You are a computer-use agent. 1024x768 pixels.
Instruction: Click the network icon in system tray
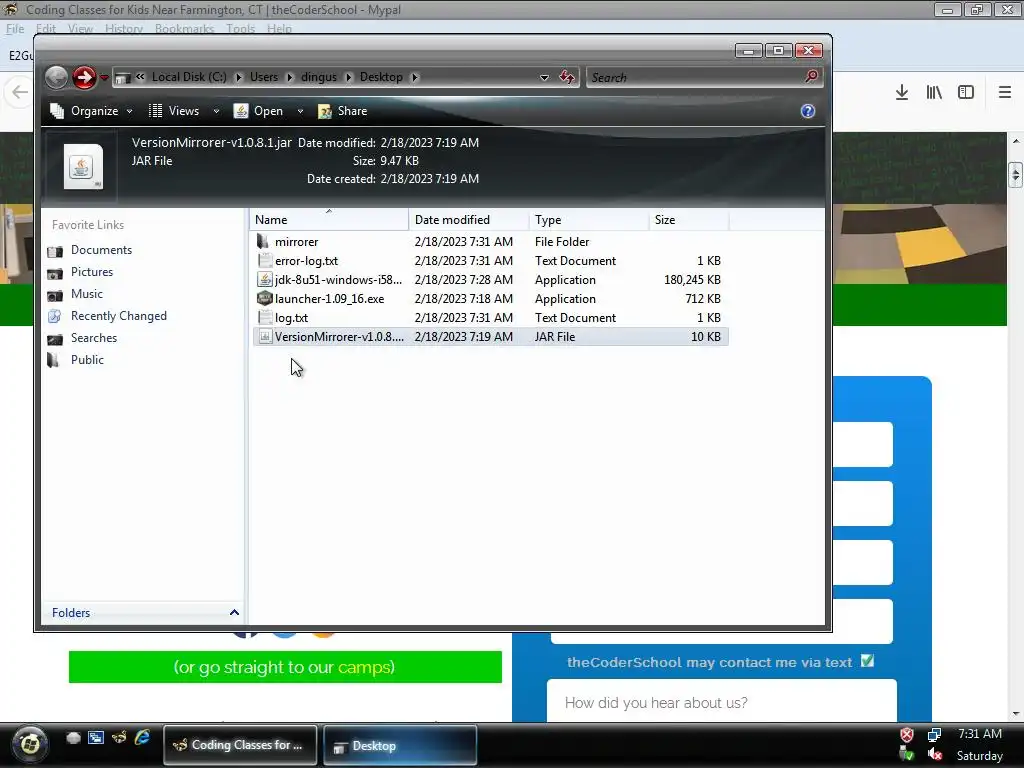(x=935, y=735)
